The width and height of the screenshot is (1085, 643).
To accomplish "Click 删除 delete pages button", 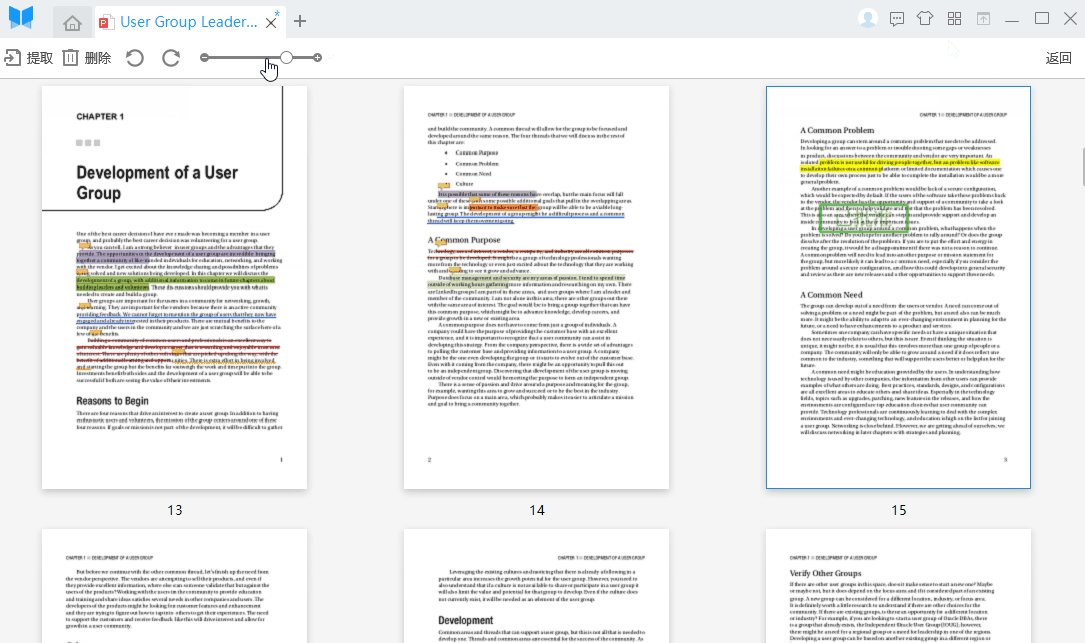I will click(x=87, y=58).
